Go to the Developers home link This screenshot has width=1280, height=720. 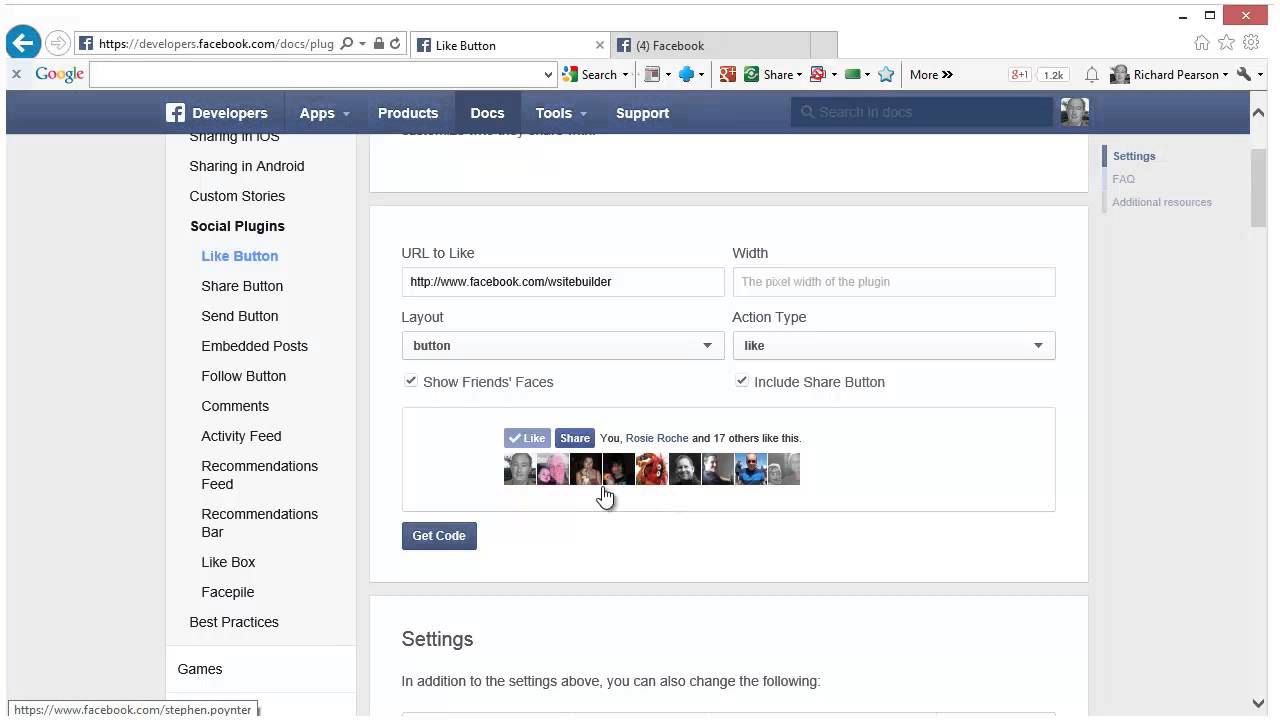(x=230, y=113)
